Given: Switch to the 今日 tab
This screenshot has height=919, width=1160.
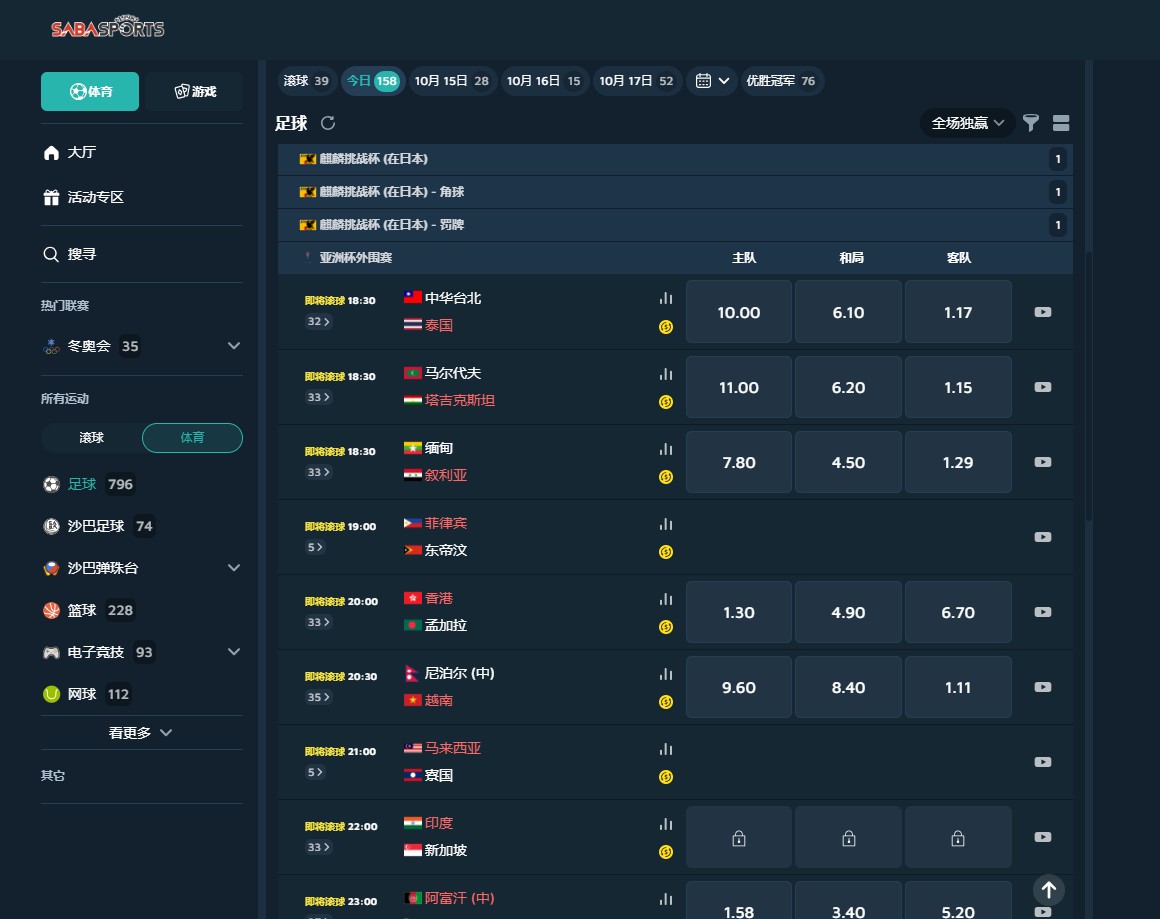Looking at the screenshot, I should point(372,81).
